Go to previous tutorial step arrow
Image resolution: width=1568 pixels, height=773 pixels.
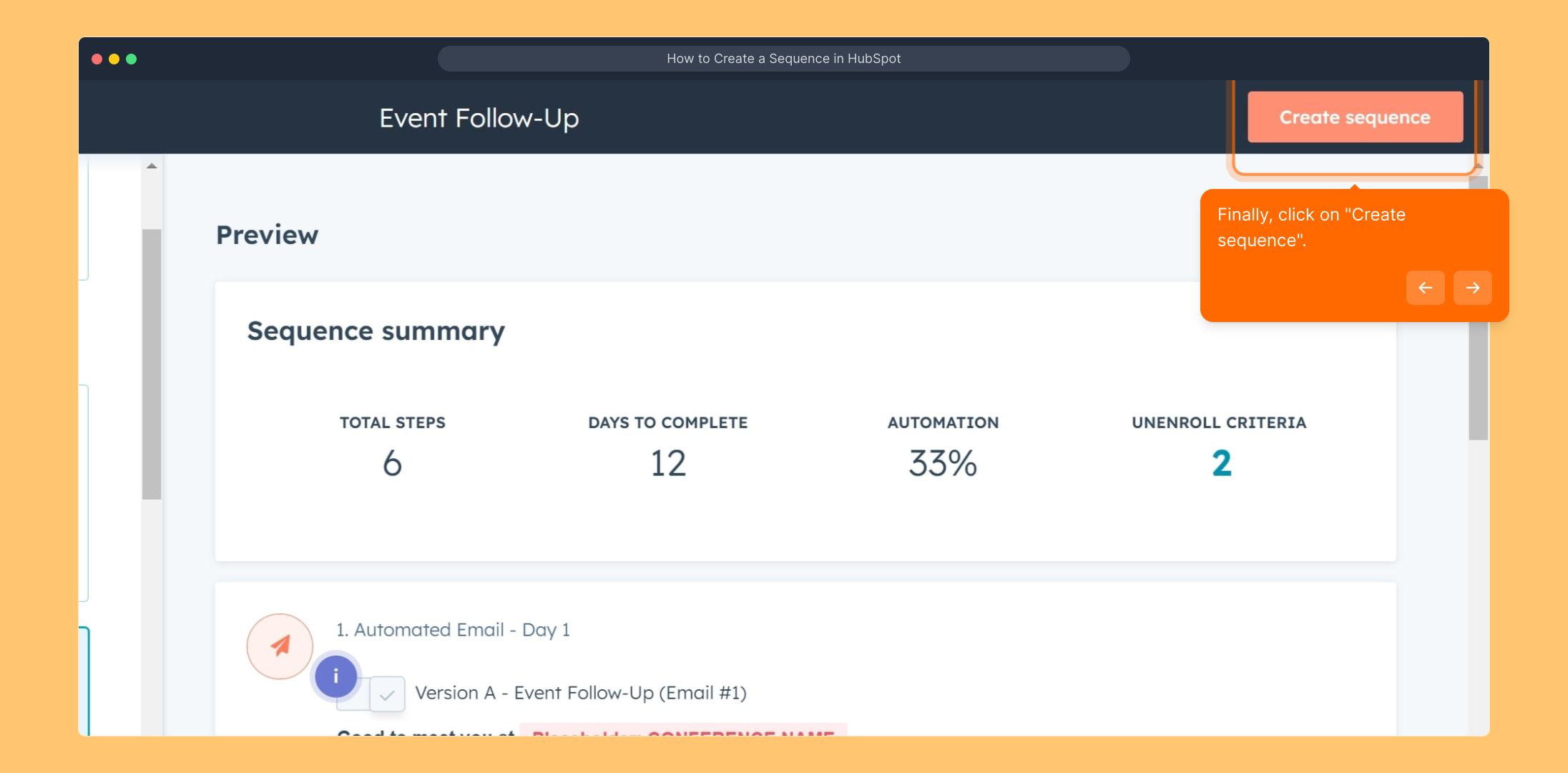tap(1425, 288)
